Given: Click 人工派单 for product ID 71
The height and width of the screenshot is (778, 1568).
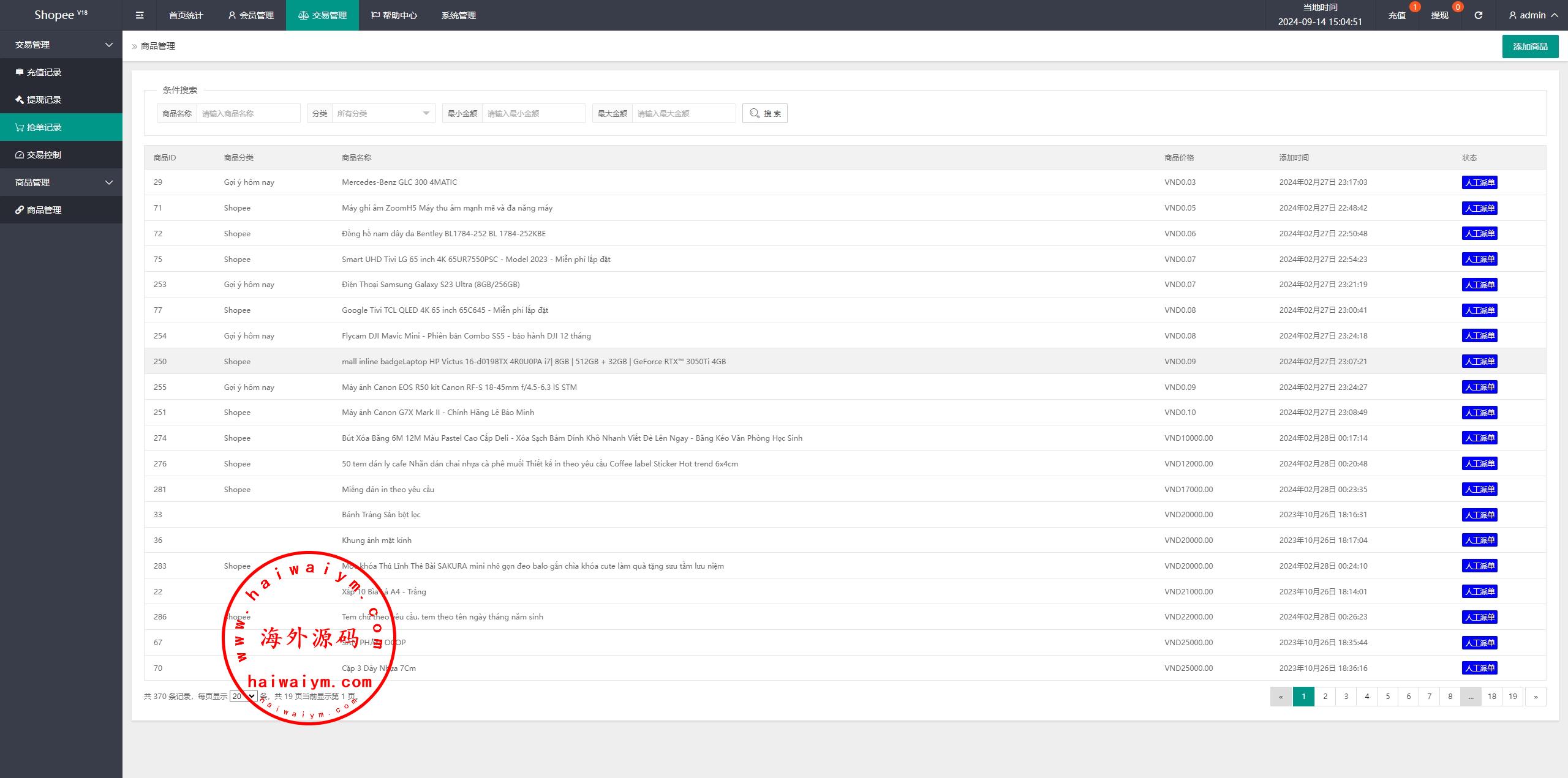Looking at the screenshot, I should pyautogui.click(x=1480, y=208).
